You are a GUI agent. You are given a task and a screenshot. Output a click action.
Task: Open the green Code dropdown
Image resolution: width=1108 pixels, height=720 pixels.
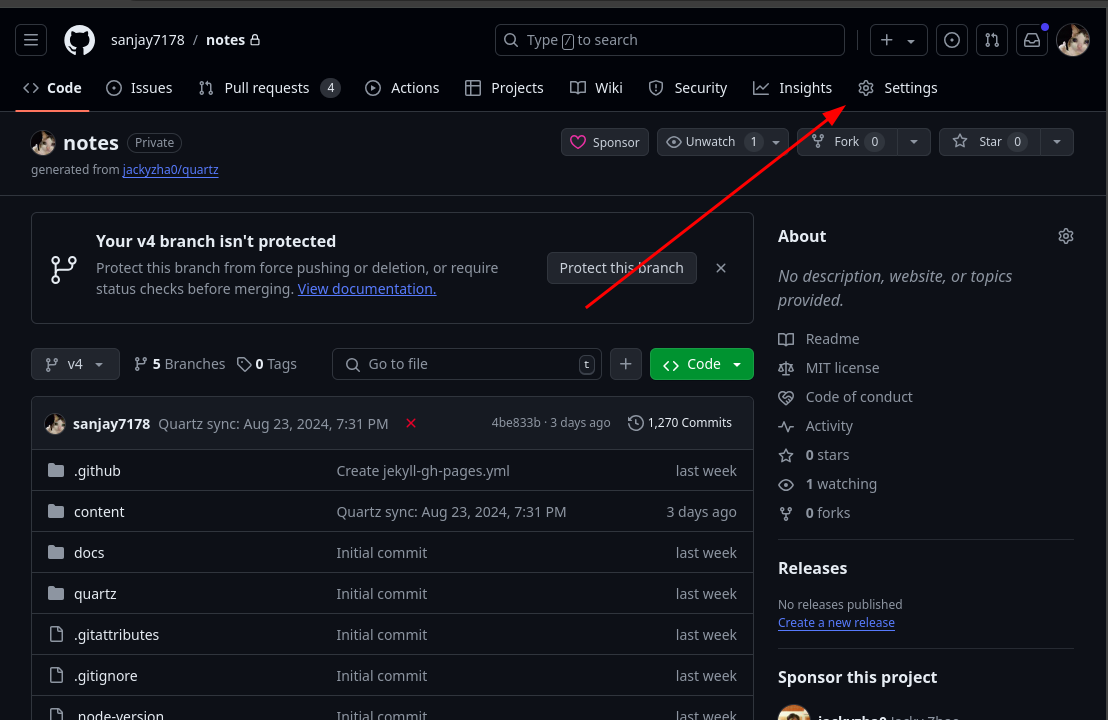702,364
